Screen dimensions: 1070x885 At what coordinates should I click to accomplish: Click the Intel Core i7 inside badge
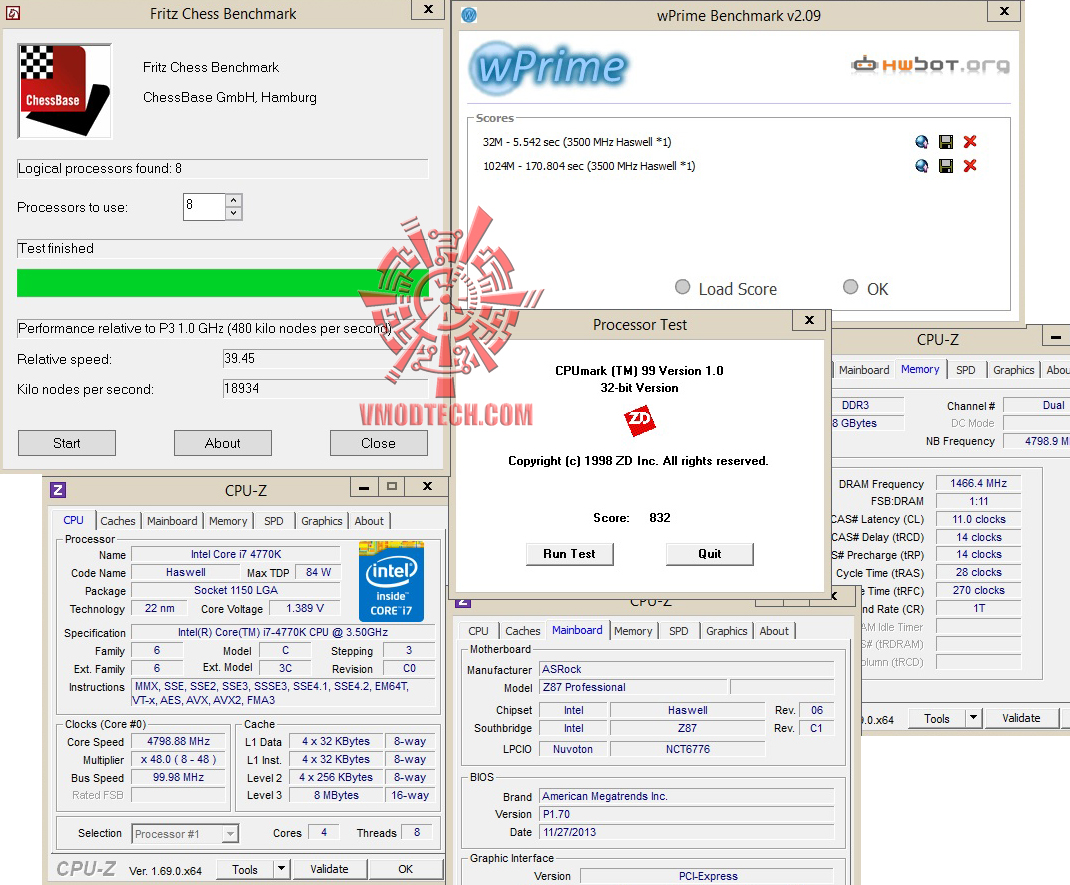point(391,581)
